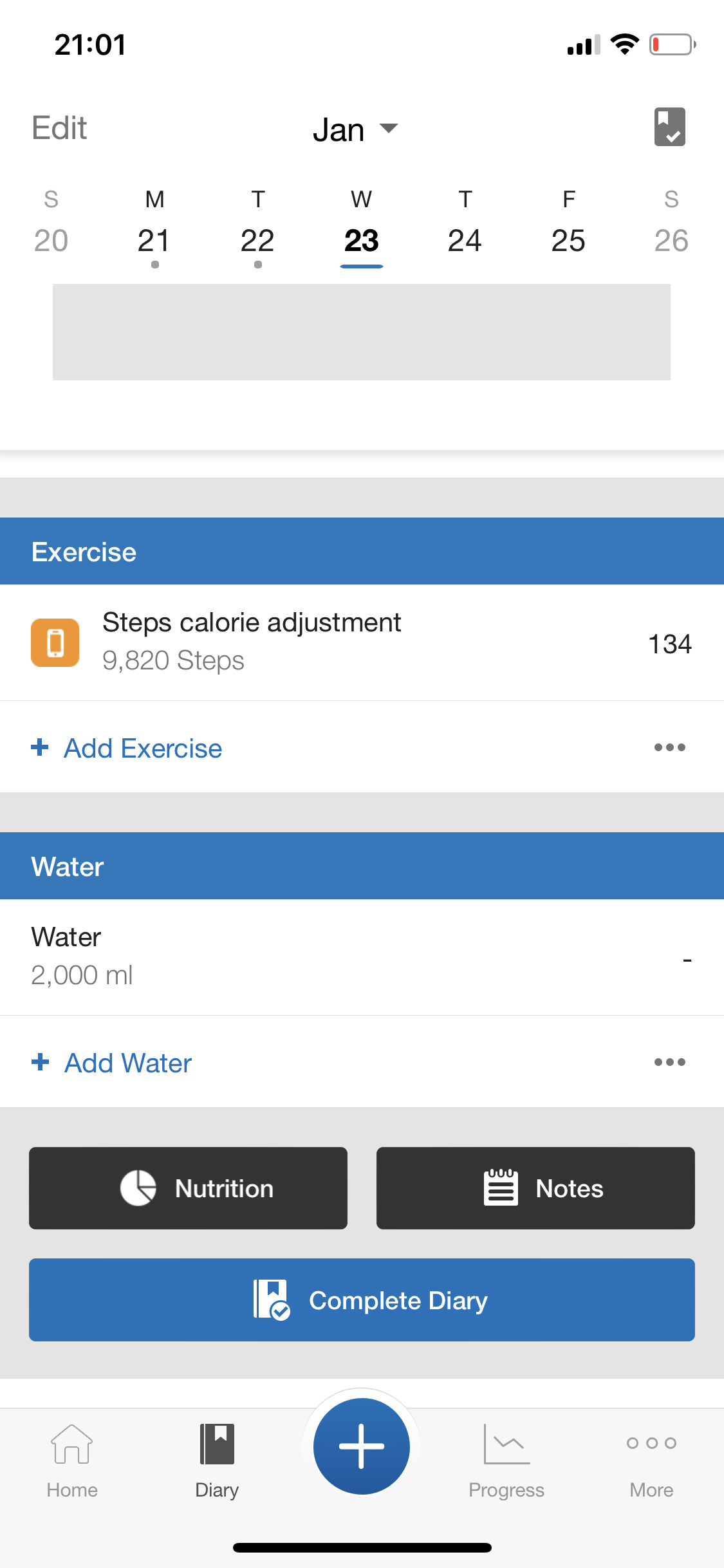Viewport: 724px width, 1568px height.
Task: Open the More tab
Action: 651,1457
